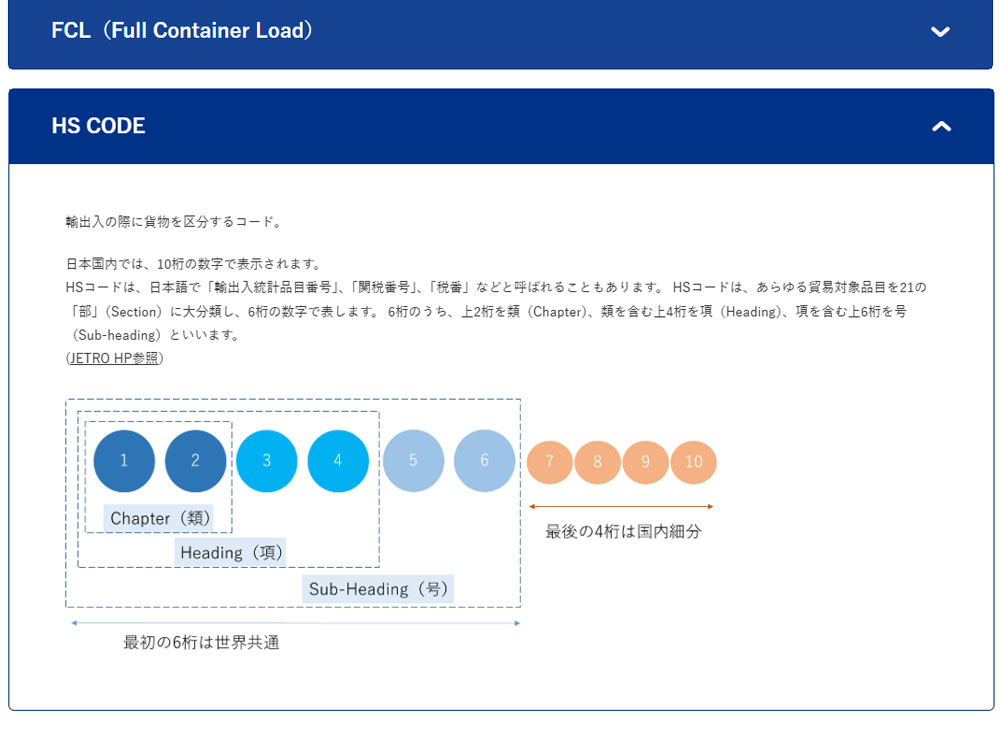Click the light blue circle numbered 6
The height and width of the screenshot is (750, 1000).
point(485,460)
